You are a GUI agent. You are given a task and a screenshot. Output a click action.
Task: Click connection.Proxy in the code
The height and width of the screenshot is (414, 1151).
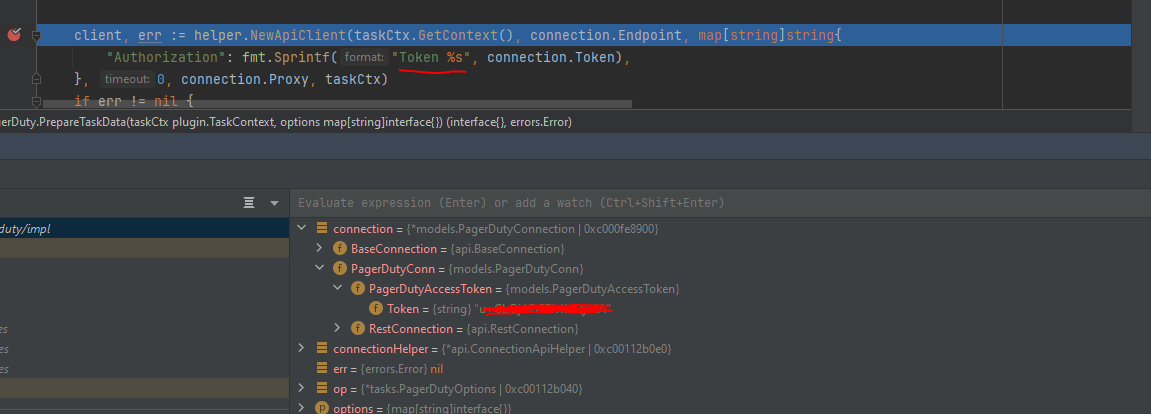pyautogui.click(x=246, y=79)
